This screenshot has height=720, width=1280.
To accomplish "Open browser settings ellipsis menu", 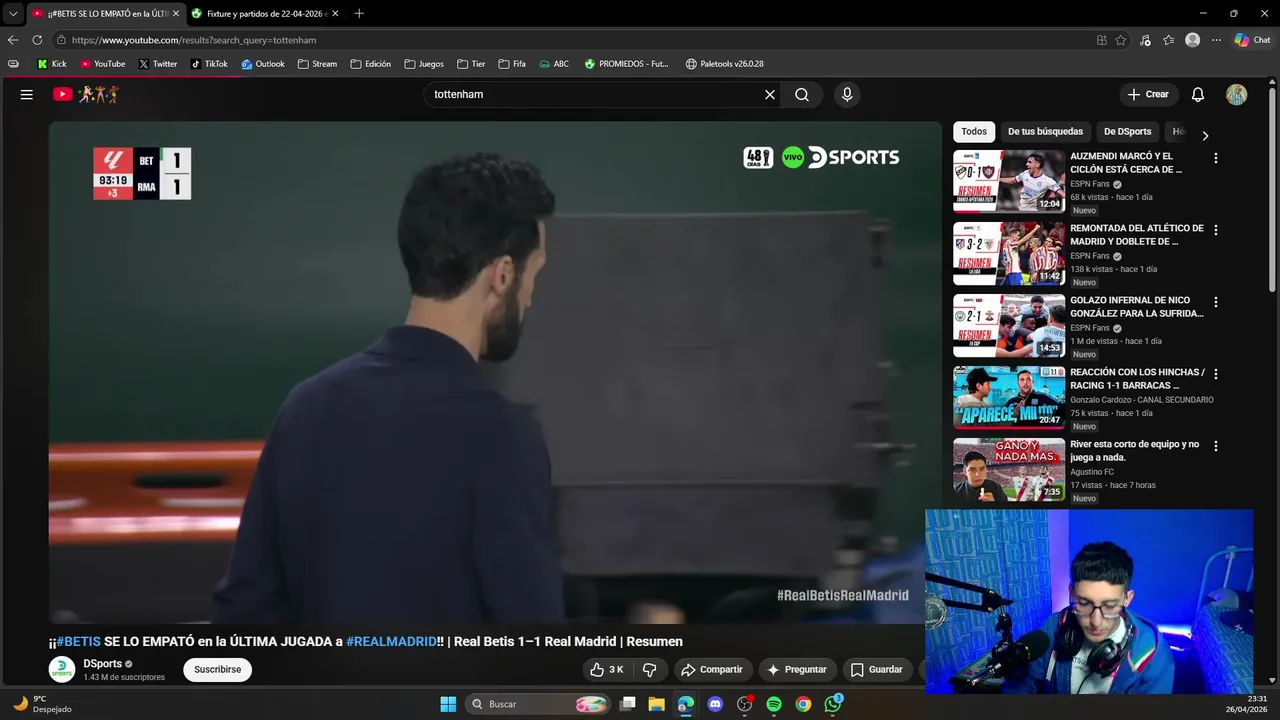I will (1216, 40).
